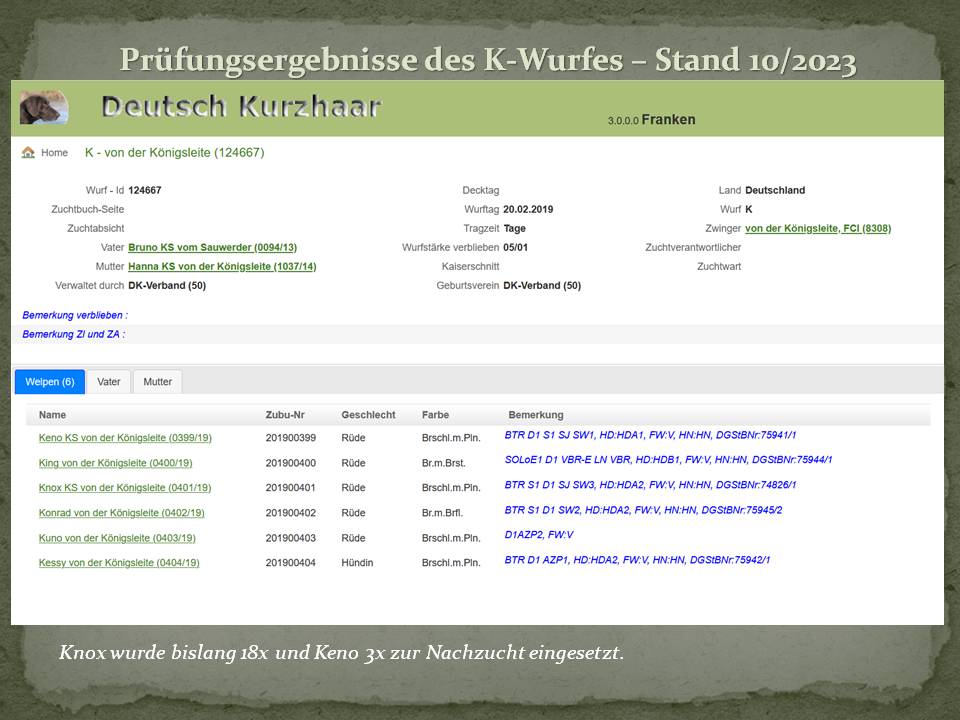Click the dog logo image in header

click(x=44, y=107)
